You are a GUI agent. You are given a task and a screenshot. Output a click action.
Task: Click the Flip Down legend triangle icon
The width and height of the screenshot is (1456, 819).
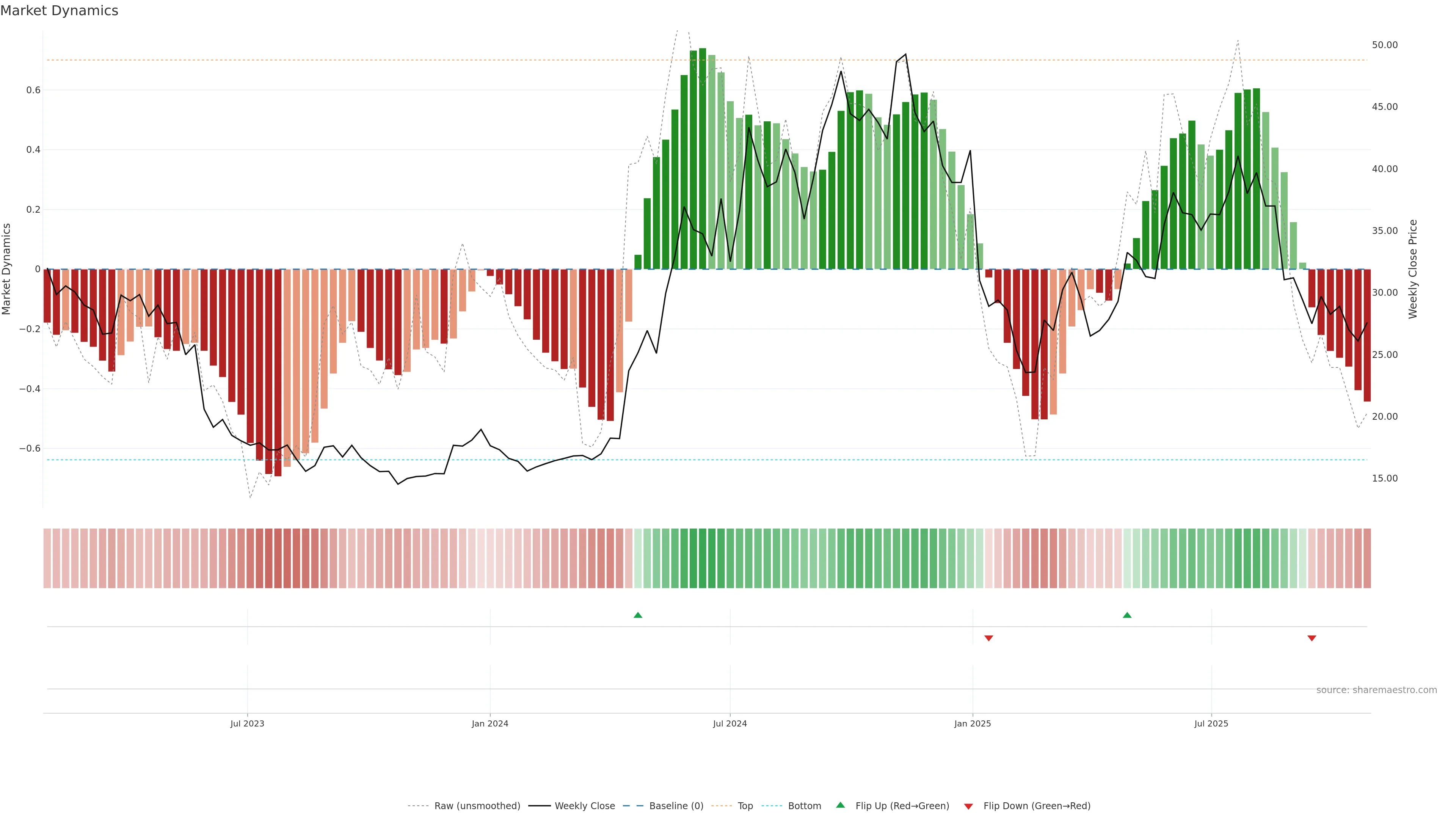point(968,806)
